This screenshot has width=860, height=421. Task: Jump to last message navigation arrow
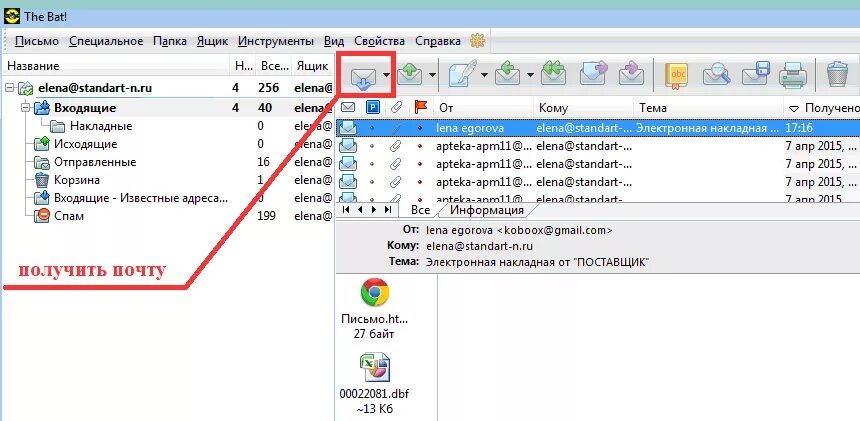(x=387, y=209)
